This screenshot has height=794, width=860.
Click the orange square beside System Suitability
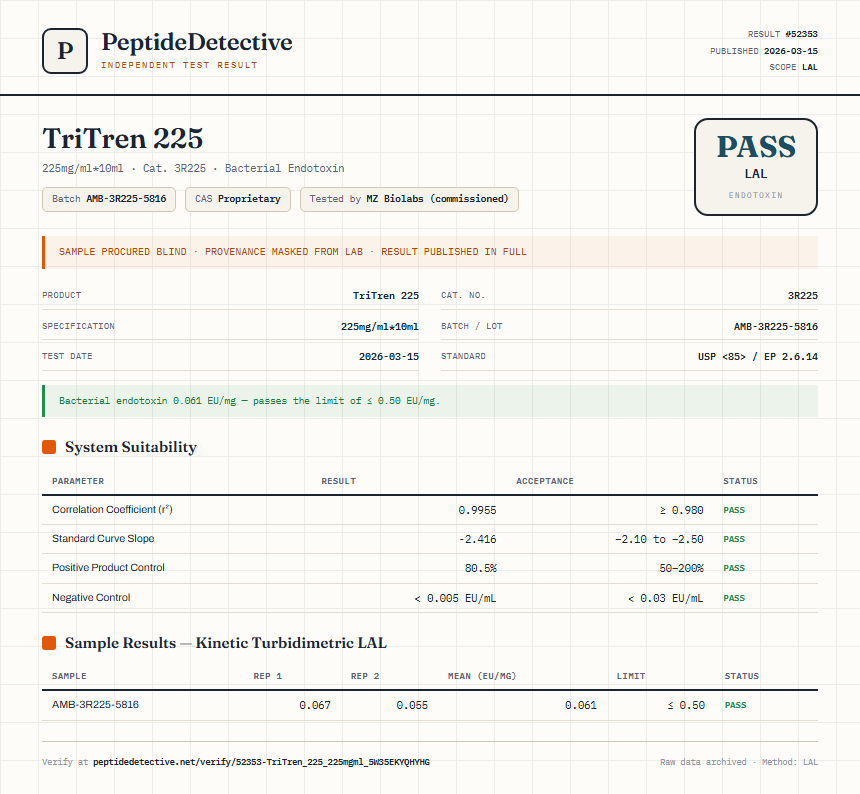49,447
